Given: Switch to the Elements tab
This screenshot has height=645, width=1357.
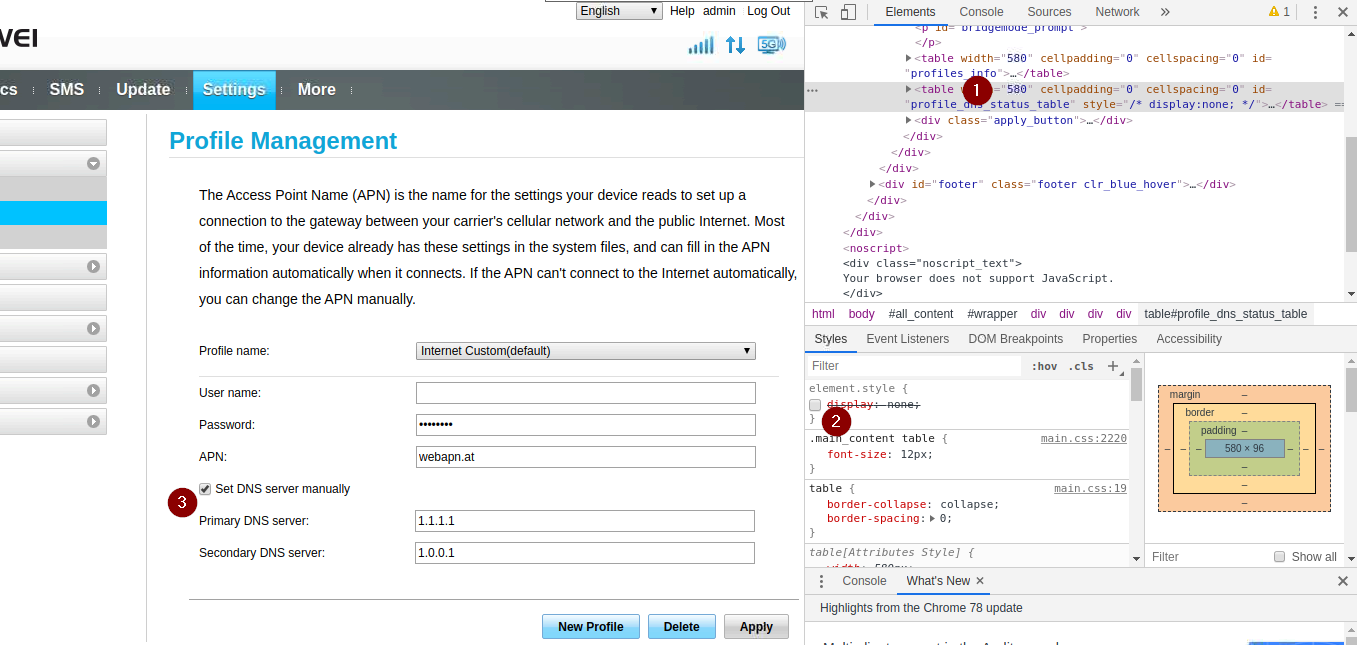Looking at the screenshot, I should tap(910, 12).
